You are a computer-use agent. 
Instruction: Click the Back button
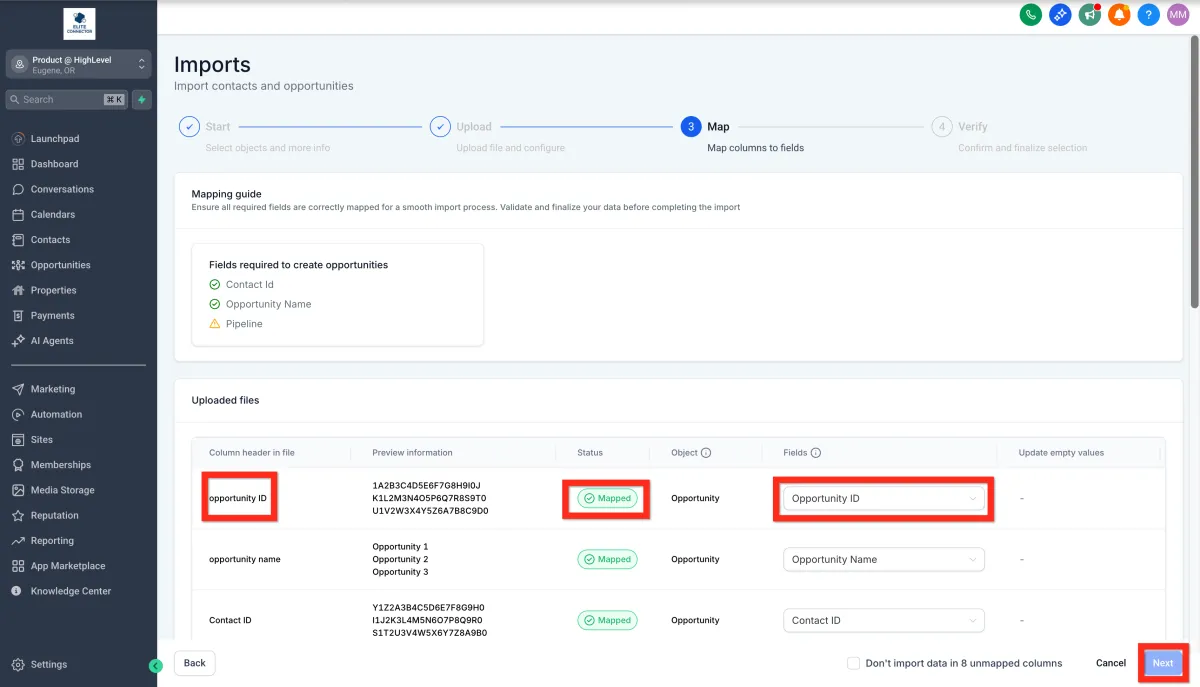194,663
